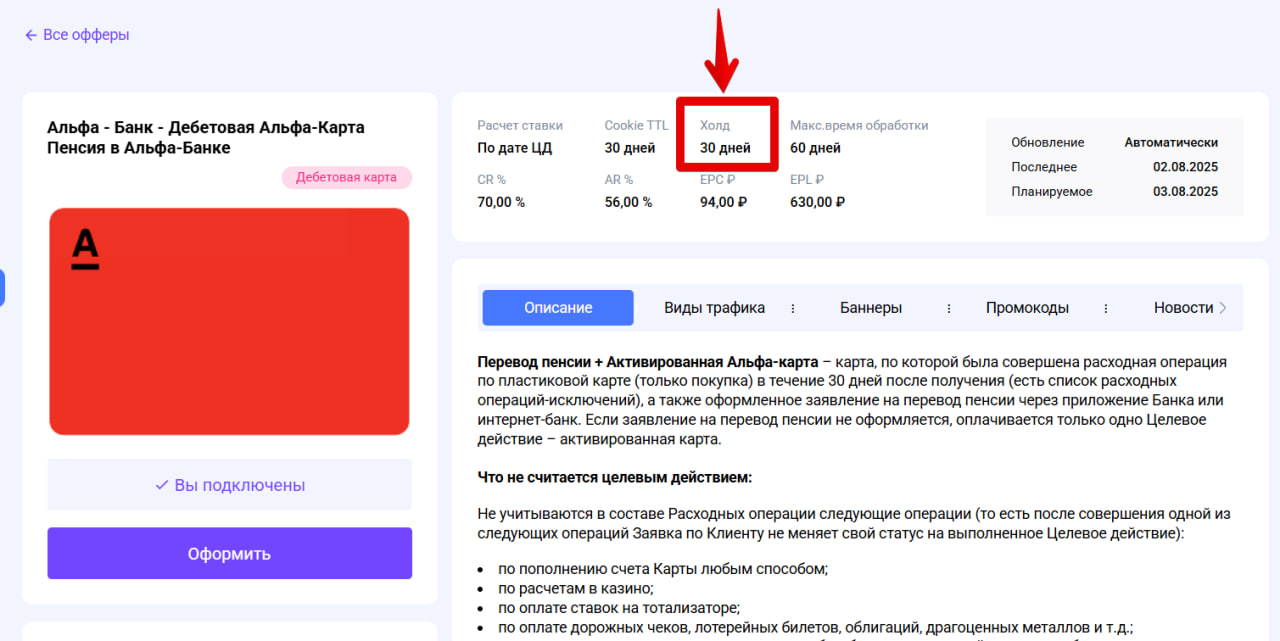Open the Промокоды tab
This screenshot has height=641, width=1280.
[1027, 308]
